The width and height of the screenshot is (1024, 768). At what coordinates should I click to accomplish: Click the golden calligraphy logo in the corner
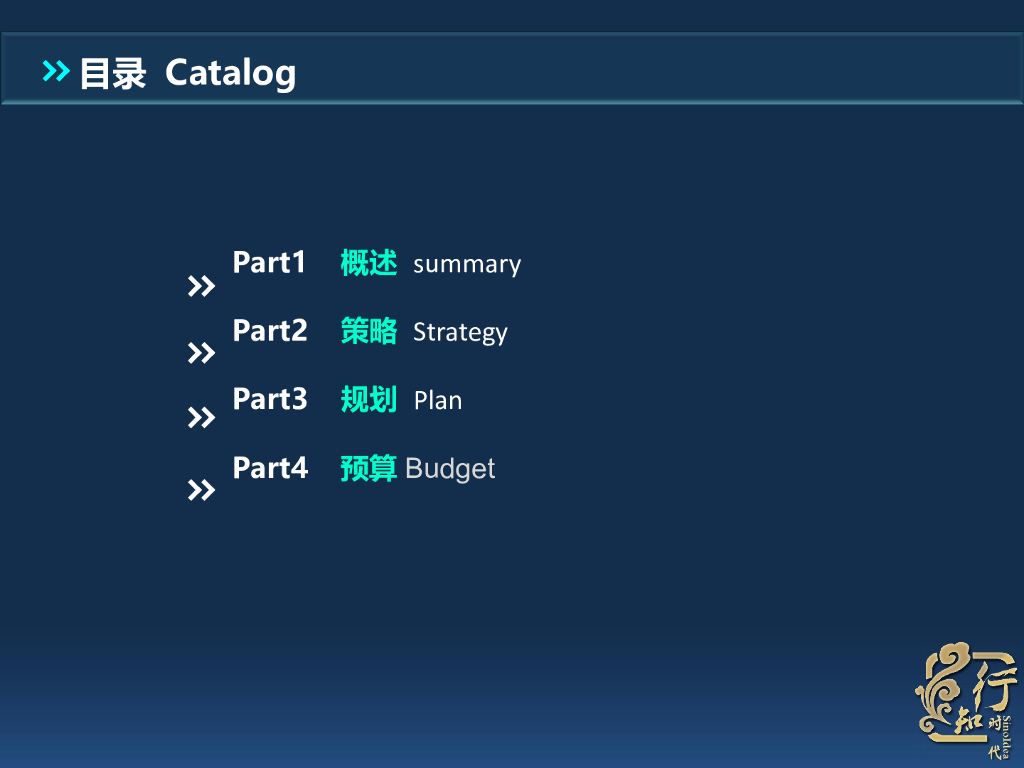click(x=966, y=700)
